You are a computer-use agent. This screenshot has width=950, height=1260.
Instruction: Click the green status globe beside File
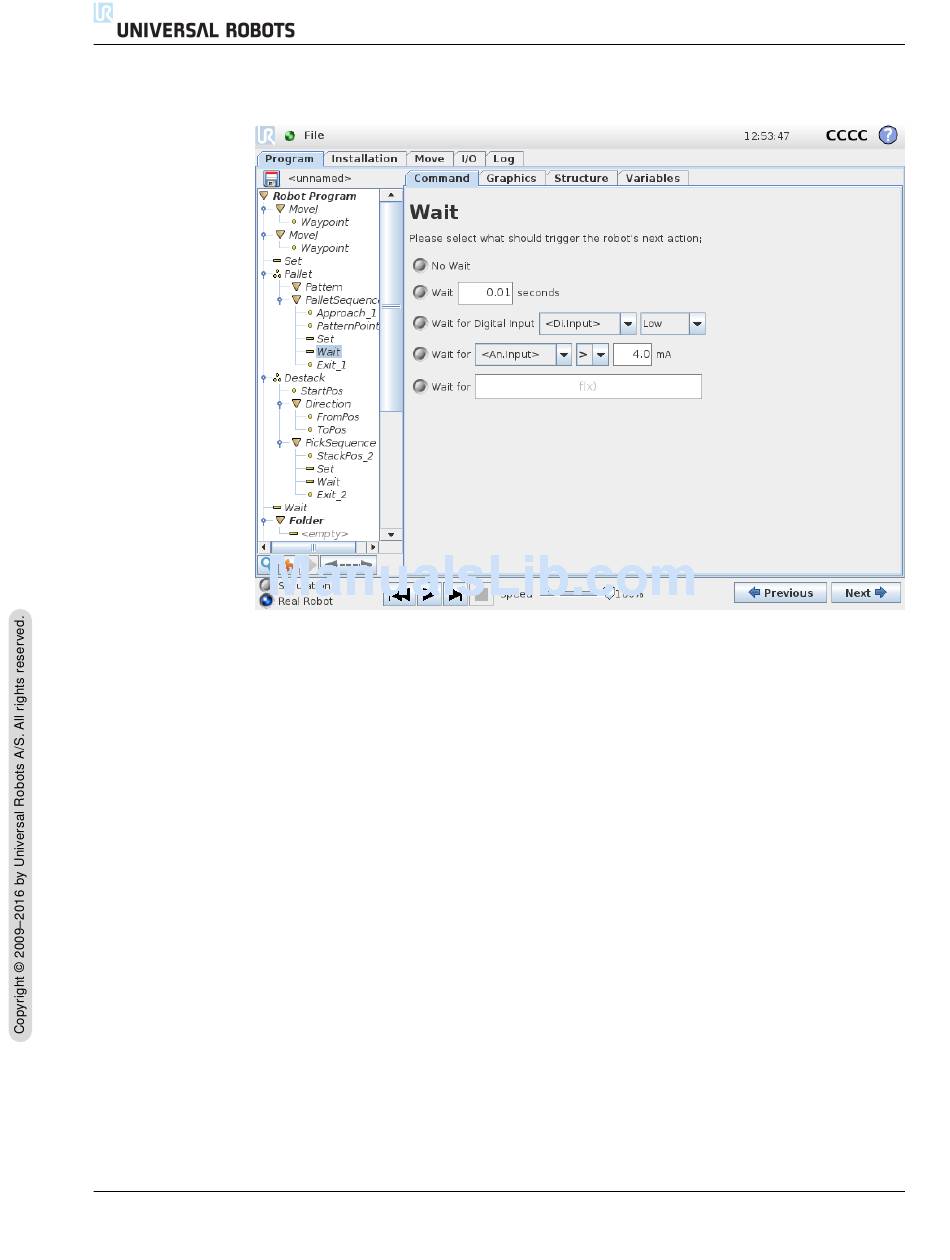pos(290,136)
